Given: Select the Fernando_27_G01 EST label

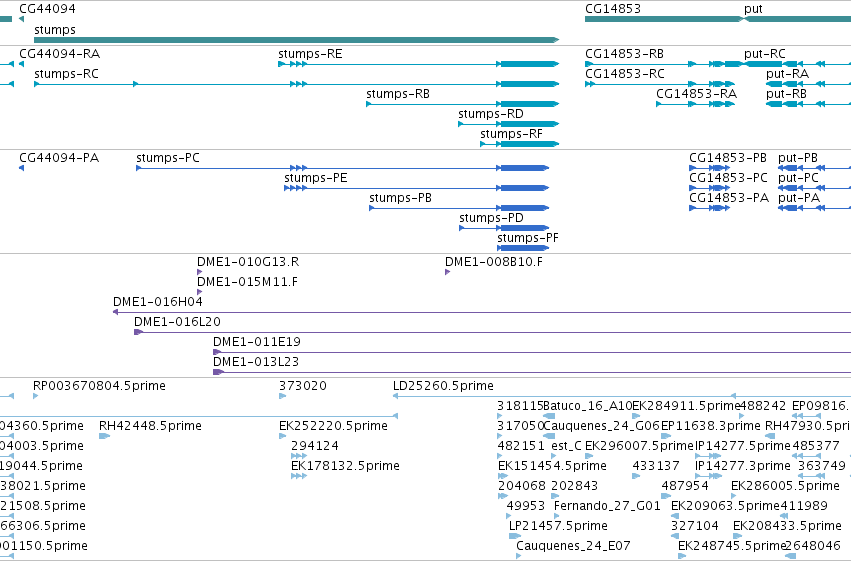Looking at the screenshot, I should (x=607, y=506).
